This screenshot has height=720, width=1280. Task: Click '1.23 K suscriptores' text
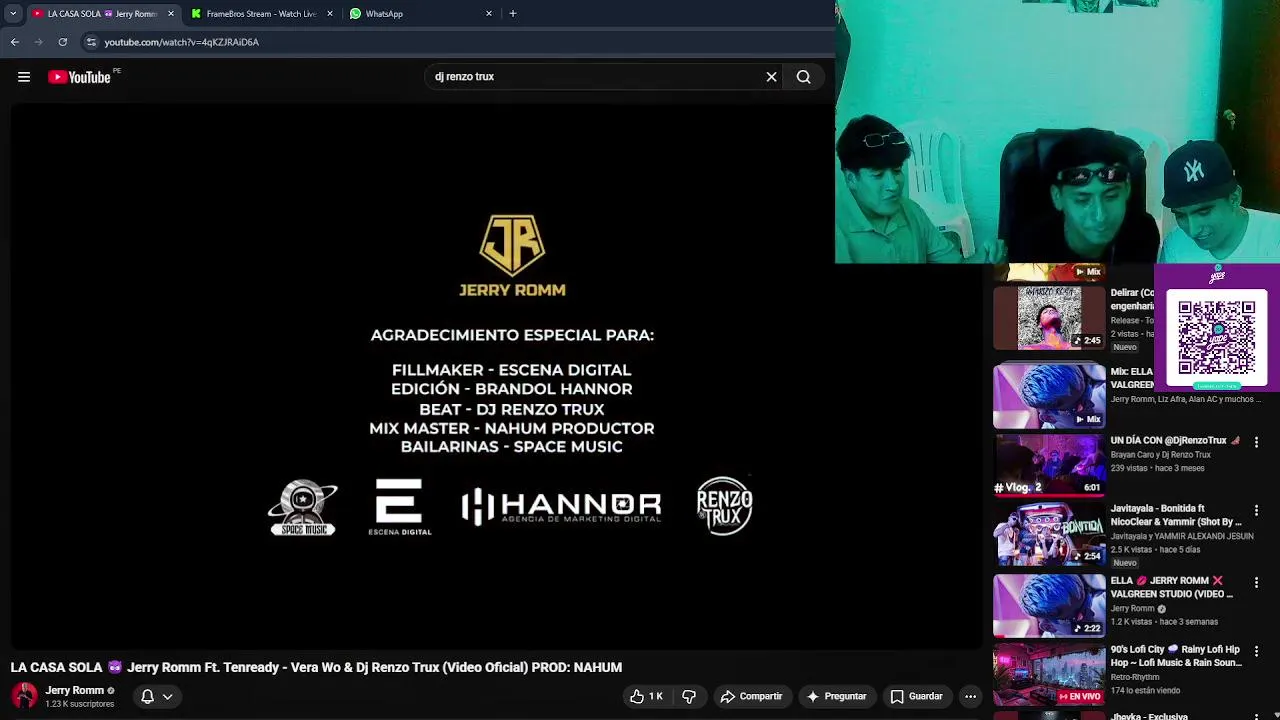coord(80,704)
